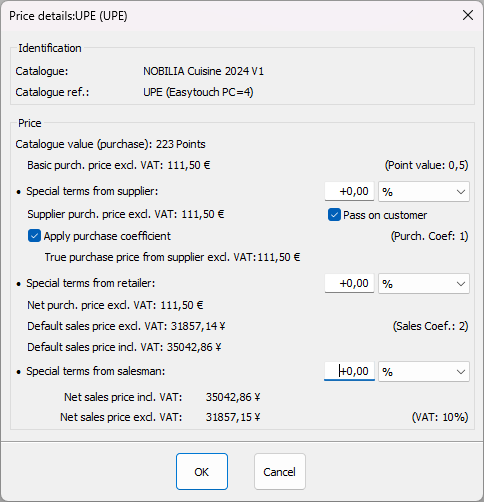Click the Cancel button
Screen dimensions: 484x502
(x=280, y=471)
